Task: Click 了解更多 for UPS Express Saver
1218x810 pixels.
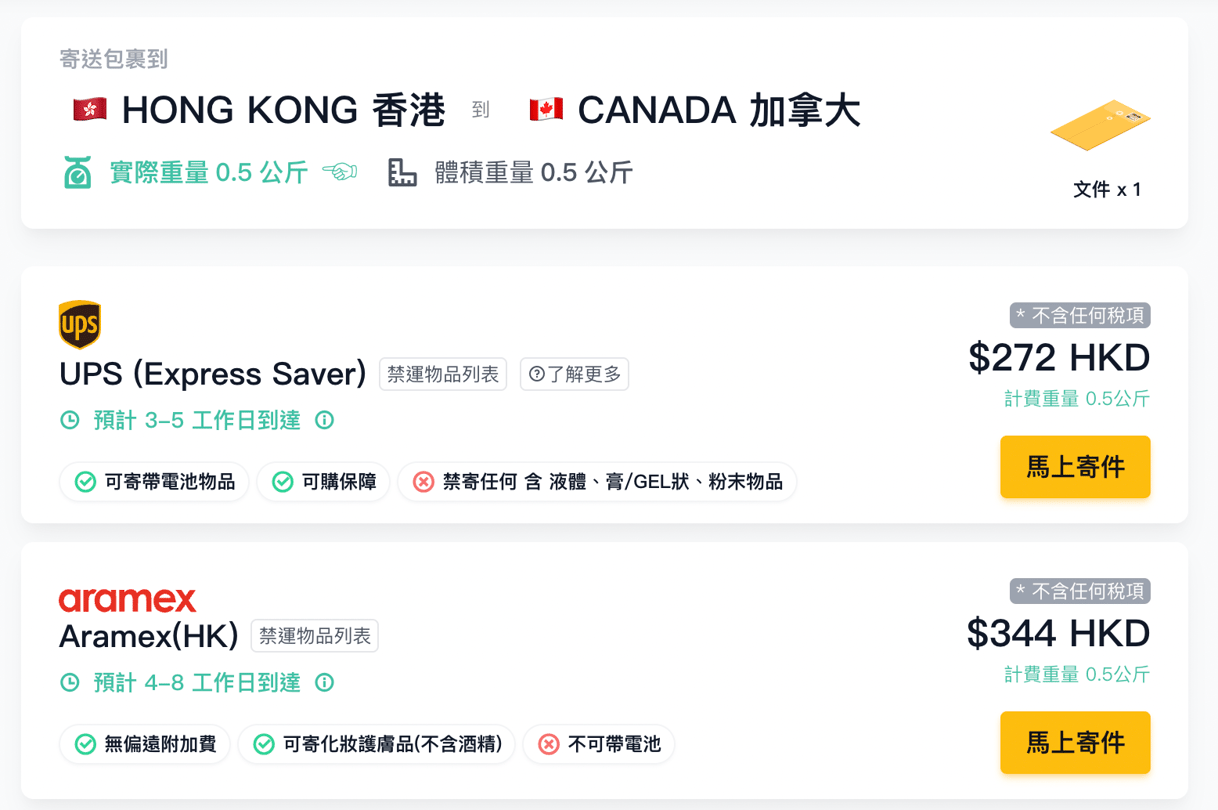Action: [x=575, y=374]
